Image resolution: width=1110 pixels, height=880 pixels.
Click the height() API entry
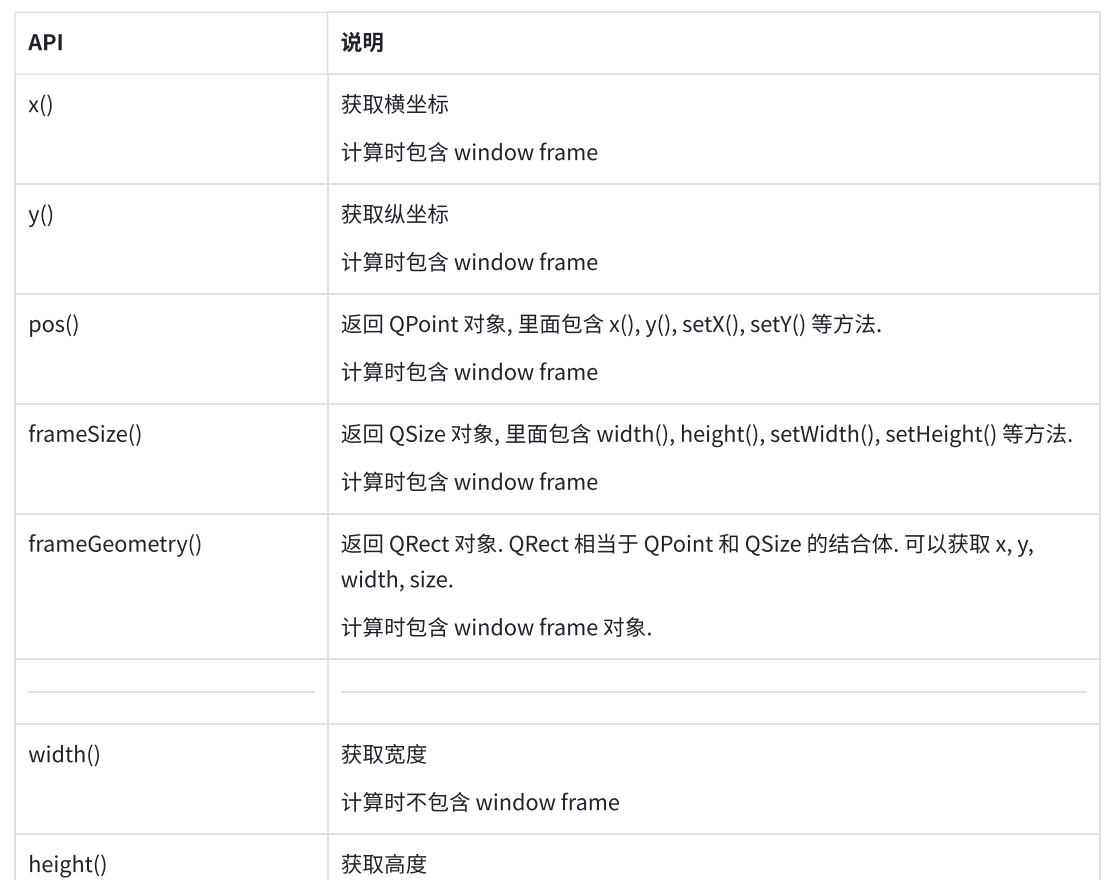tap(67, 864)
